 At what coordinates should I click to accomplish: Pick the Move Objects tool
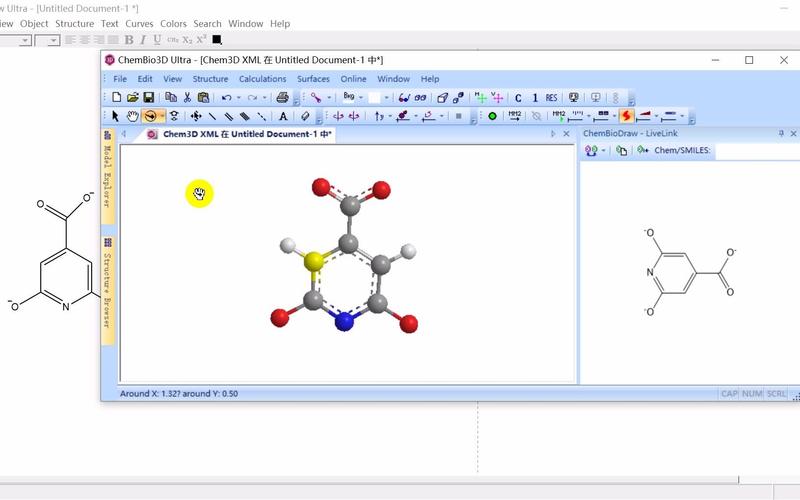(196, 116)
